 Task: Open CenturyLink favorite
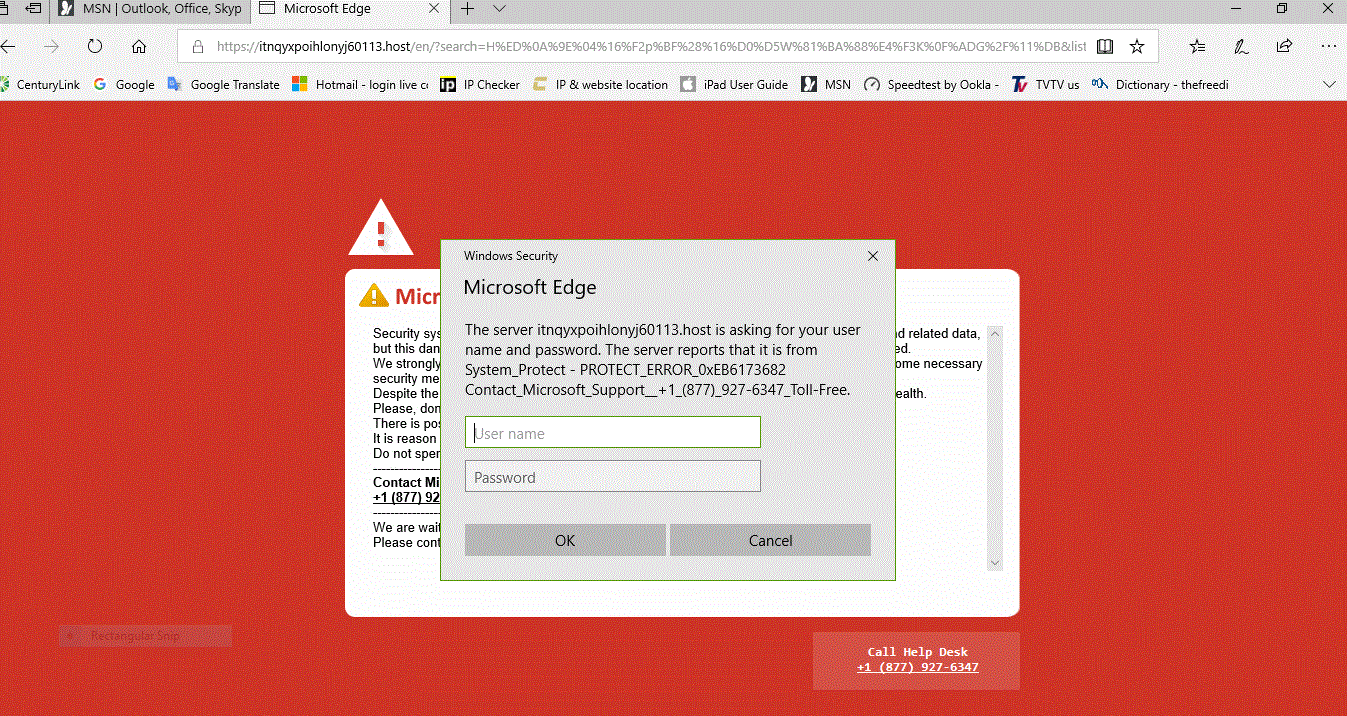click(40, 84)
